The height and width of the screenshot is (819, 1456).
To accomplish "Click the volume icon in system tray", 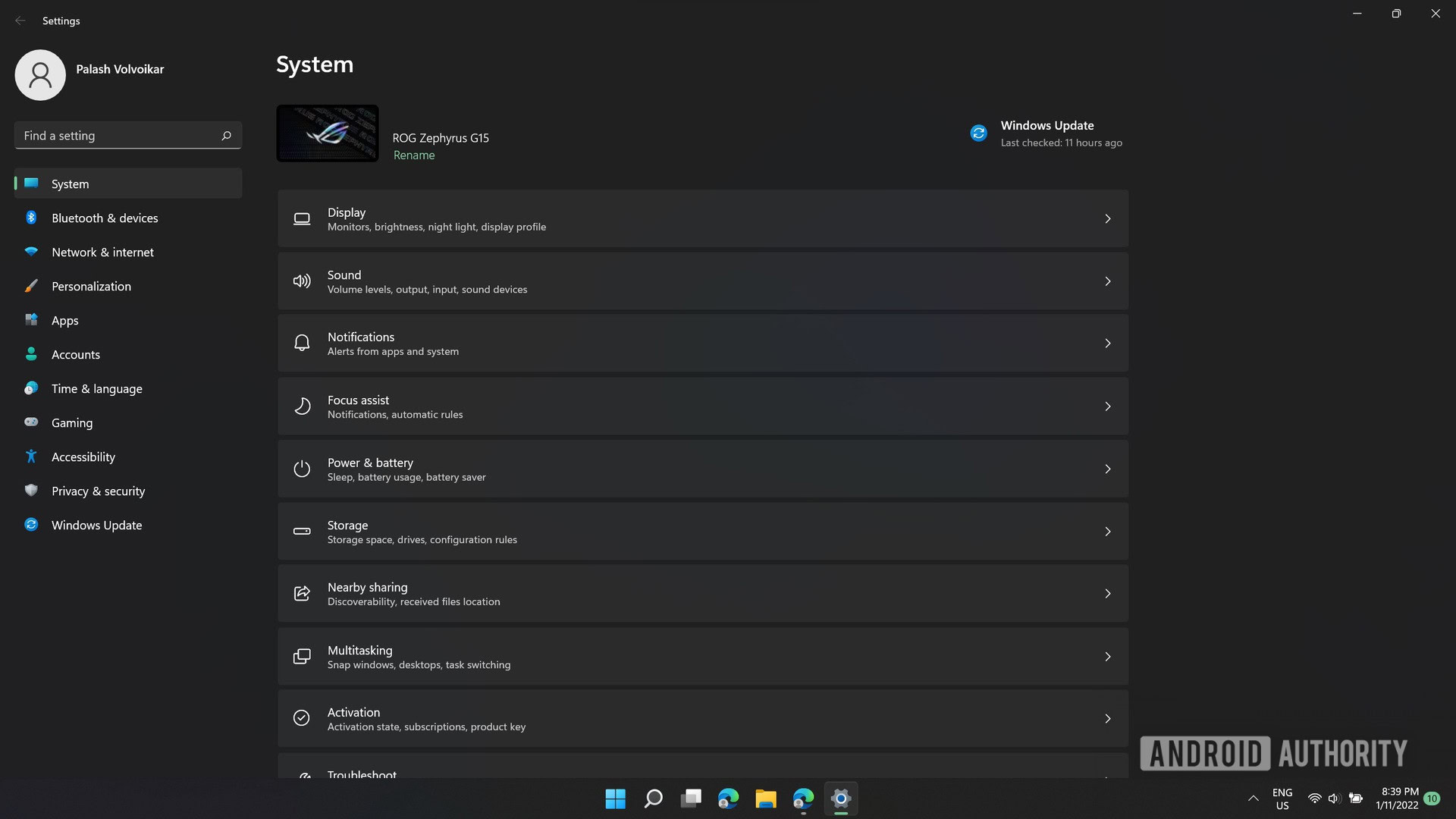I will point(1335,799).
